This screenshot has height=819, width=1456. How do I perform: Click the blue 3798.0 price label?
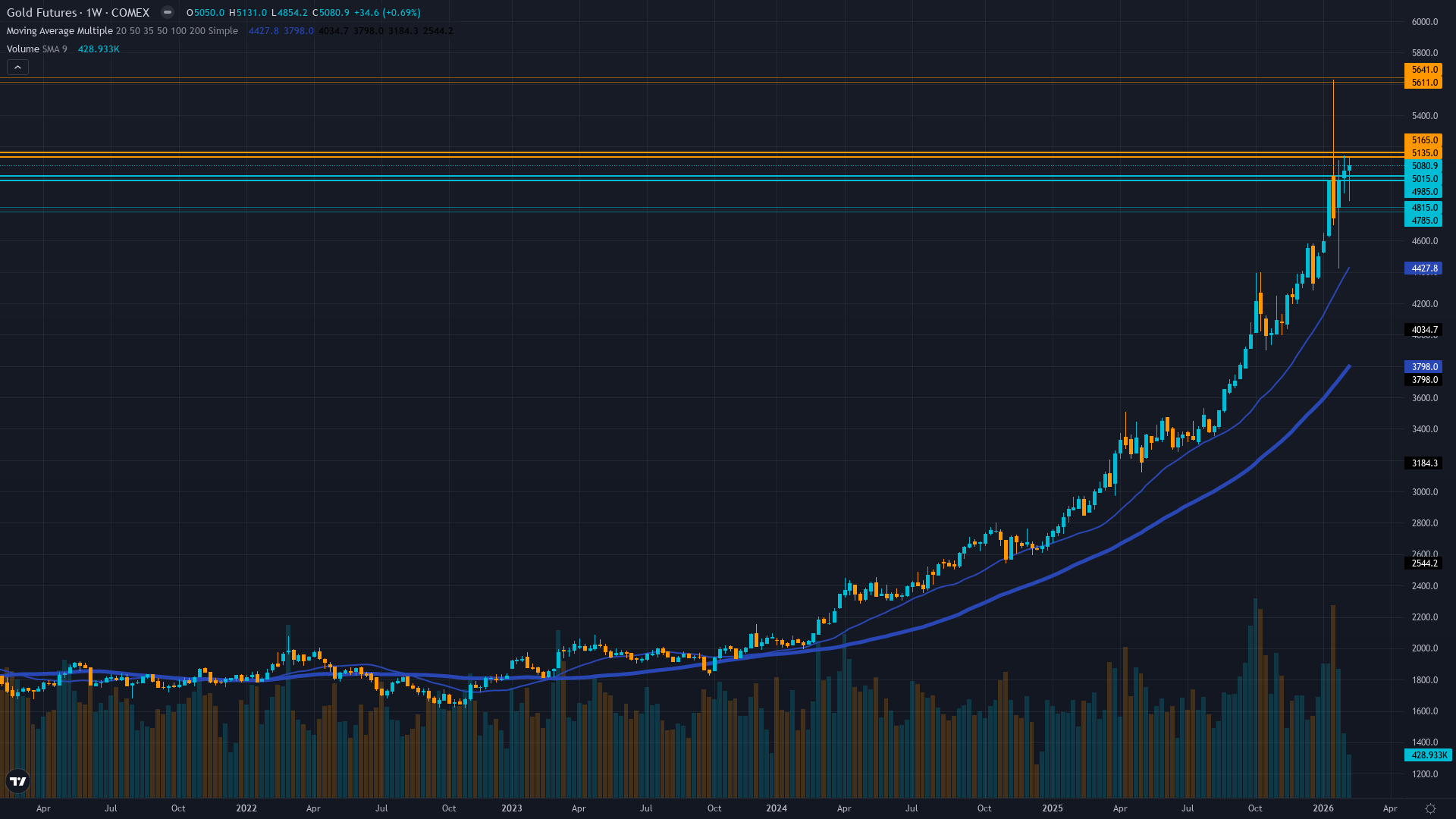tap(1423, 367)
